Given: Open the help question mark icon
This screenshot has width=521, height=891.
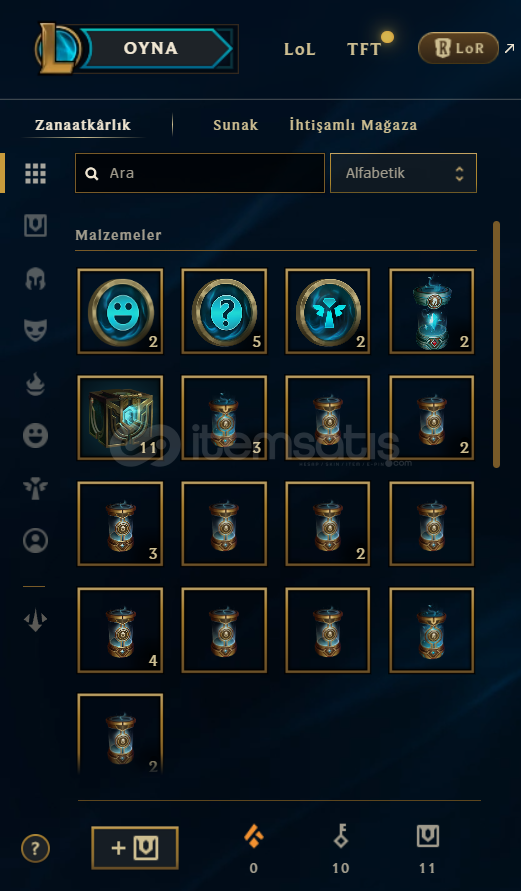Looking at the screenshot, I should pos(35,849).
